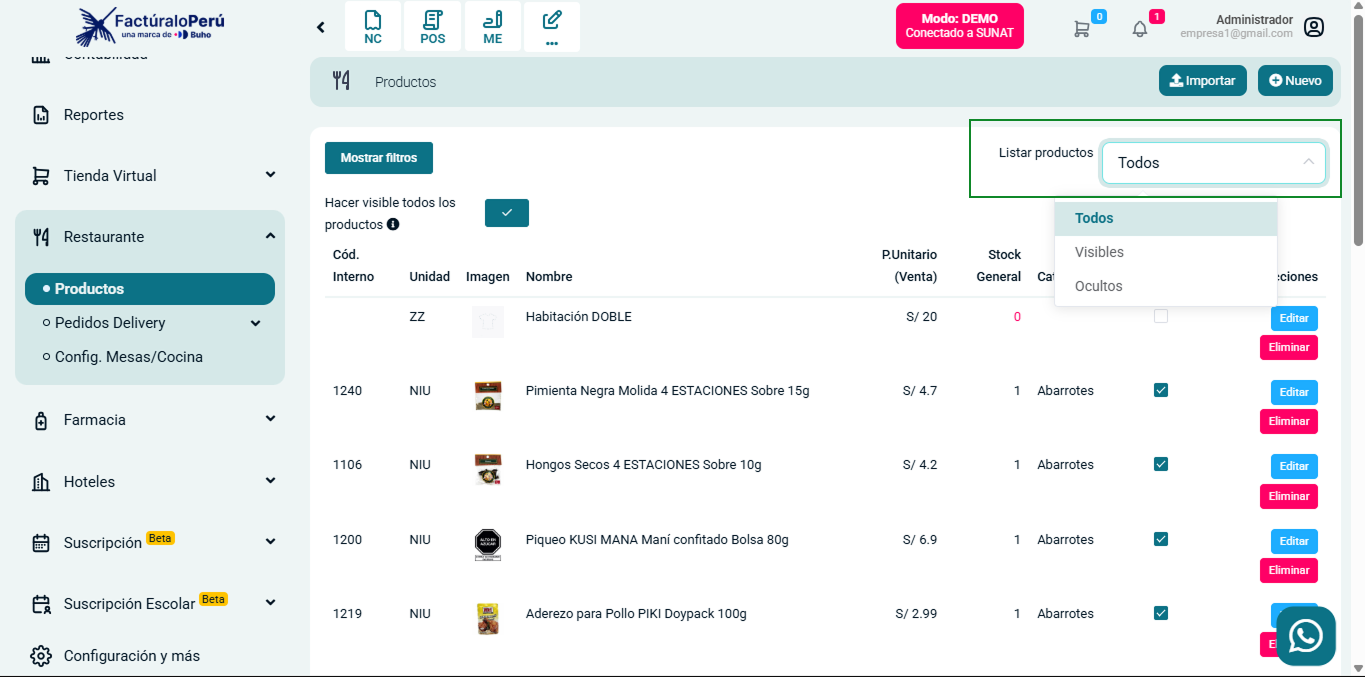Open Pedidos Delivery in sidebar
1365x677 pixels.
(x=110, y=323)
